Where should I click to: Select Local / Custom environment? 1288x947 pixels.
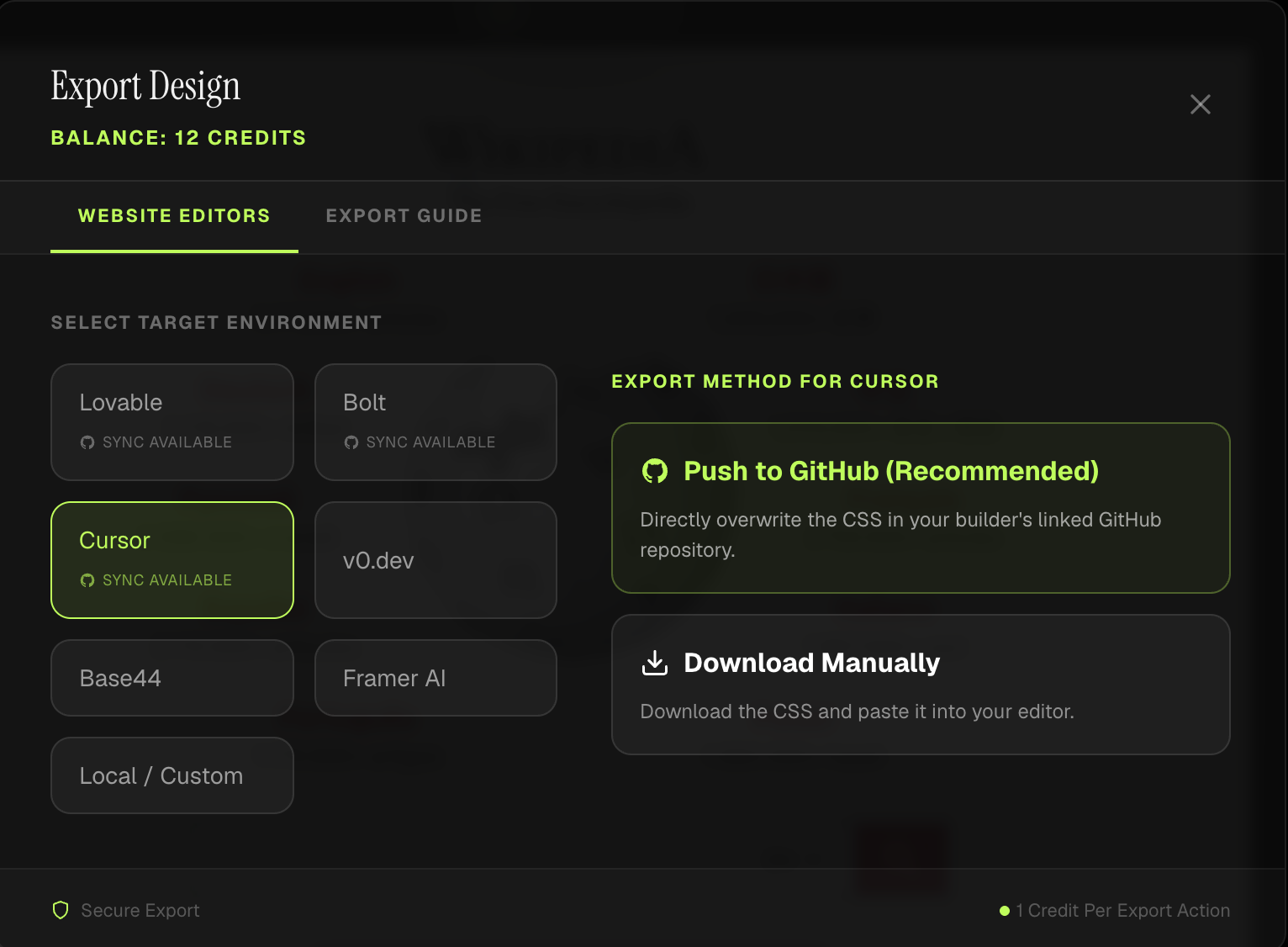[172, 775]
